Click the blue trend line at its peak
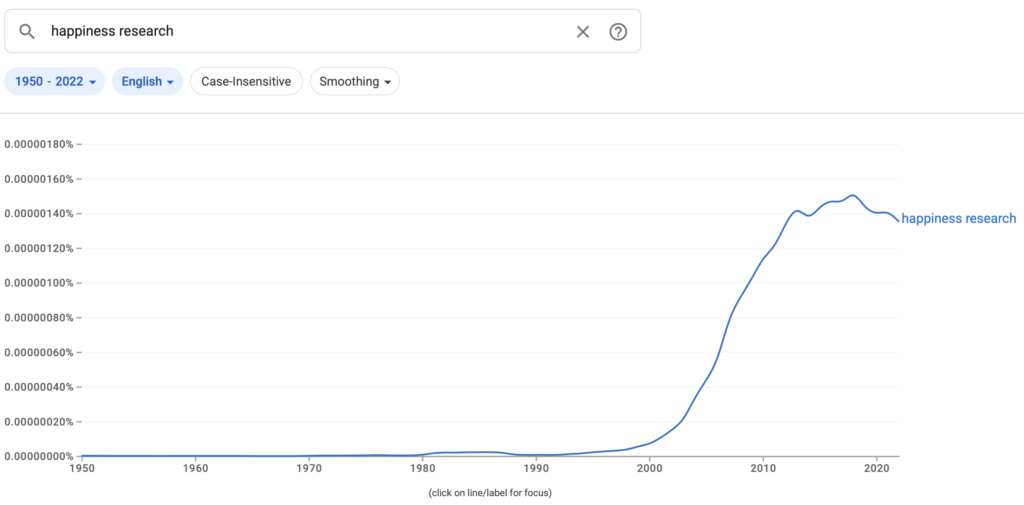1024x505 pixels. 852,196
